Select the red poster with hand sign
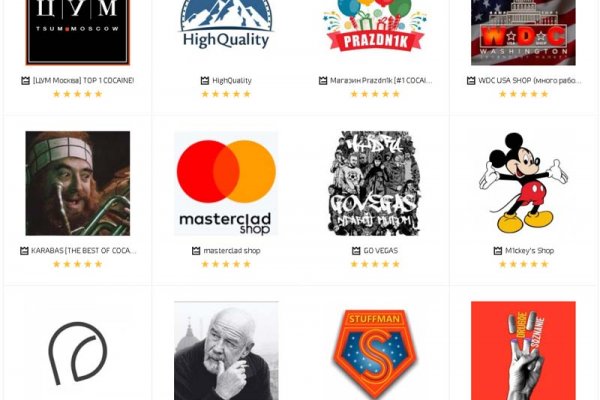Viewport: 600px width, 400px height. click(x=523, y=350)
